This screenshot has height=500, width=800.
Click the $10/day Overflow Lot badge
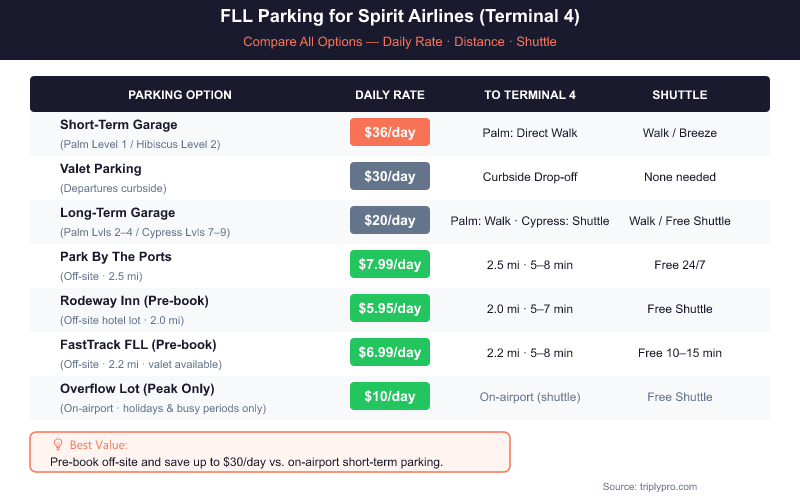coord(390,397)
